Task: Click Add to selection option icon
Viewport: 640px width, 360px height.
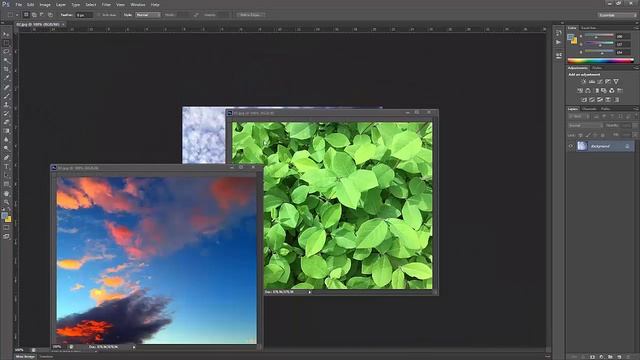Action: tap(34, 15)
